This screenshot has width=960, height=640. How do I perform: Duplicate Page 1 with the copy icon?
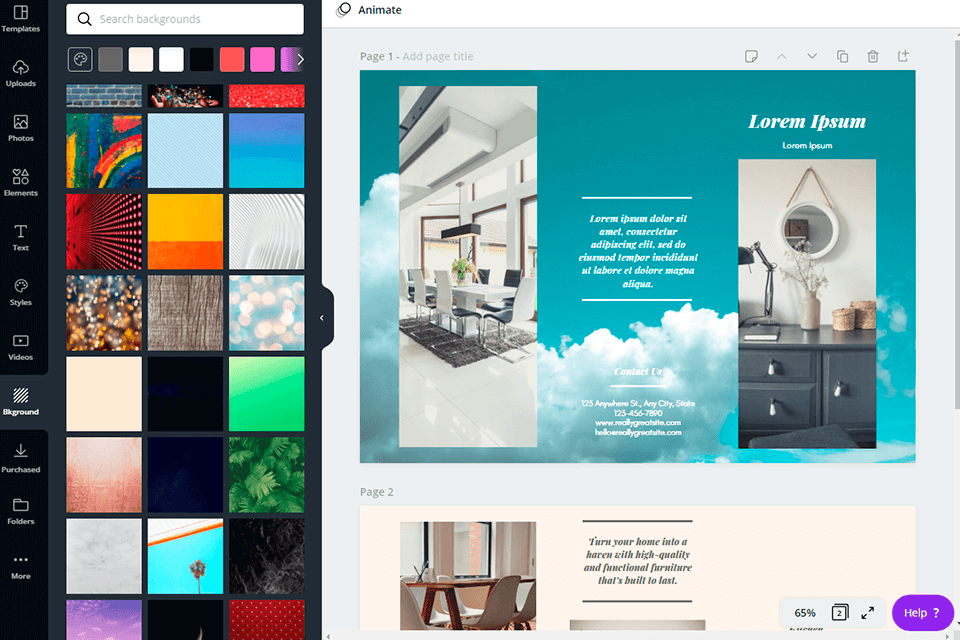coord(842,56)
